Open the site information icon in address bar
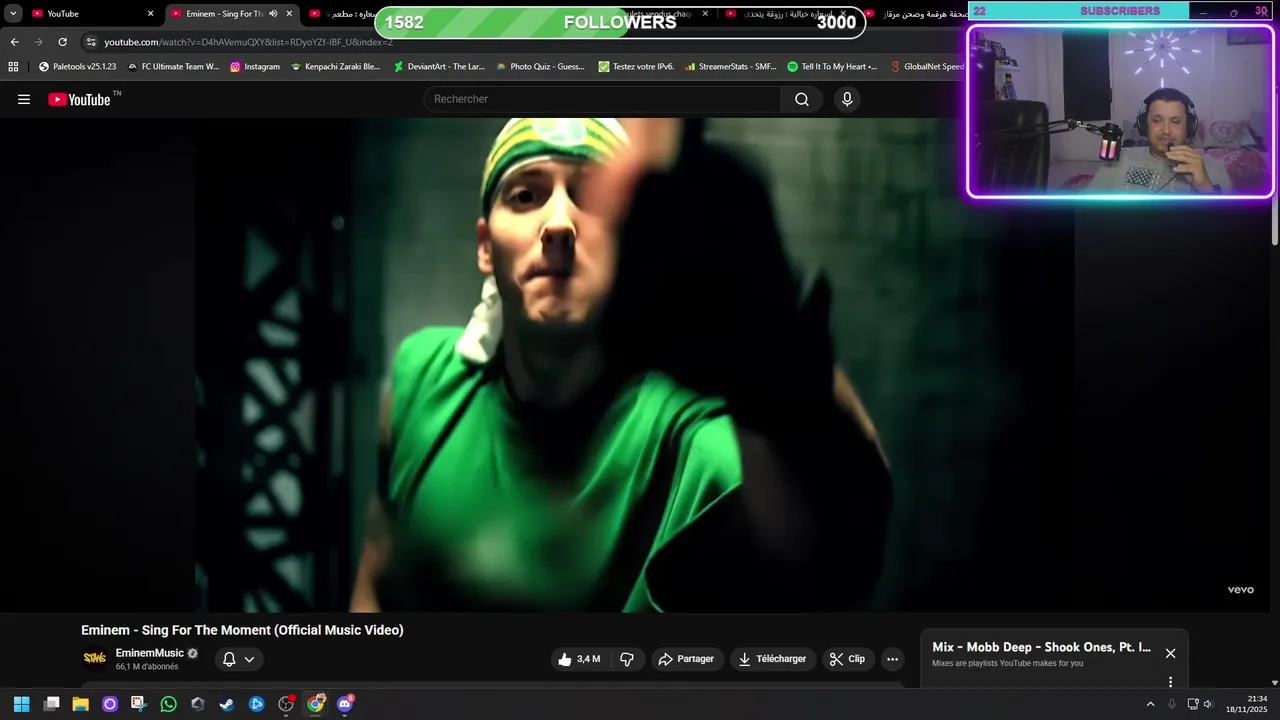This screenshot has width=1280, height=720. 91,42
